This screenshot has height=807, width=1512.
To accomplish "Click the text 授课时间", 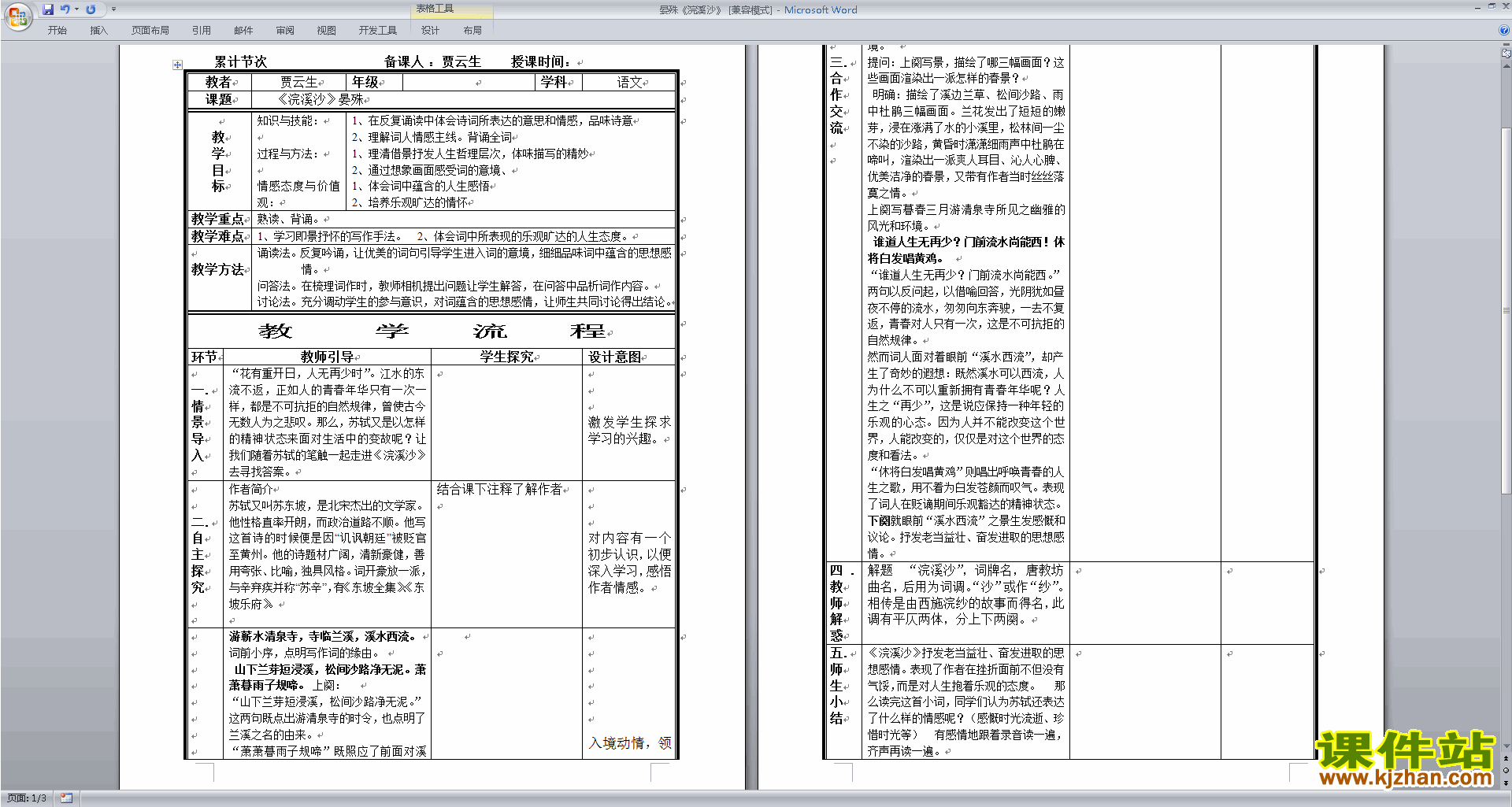I will [541, 61].
